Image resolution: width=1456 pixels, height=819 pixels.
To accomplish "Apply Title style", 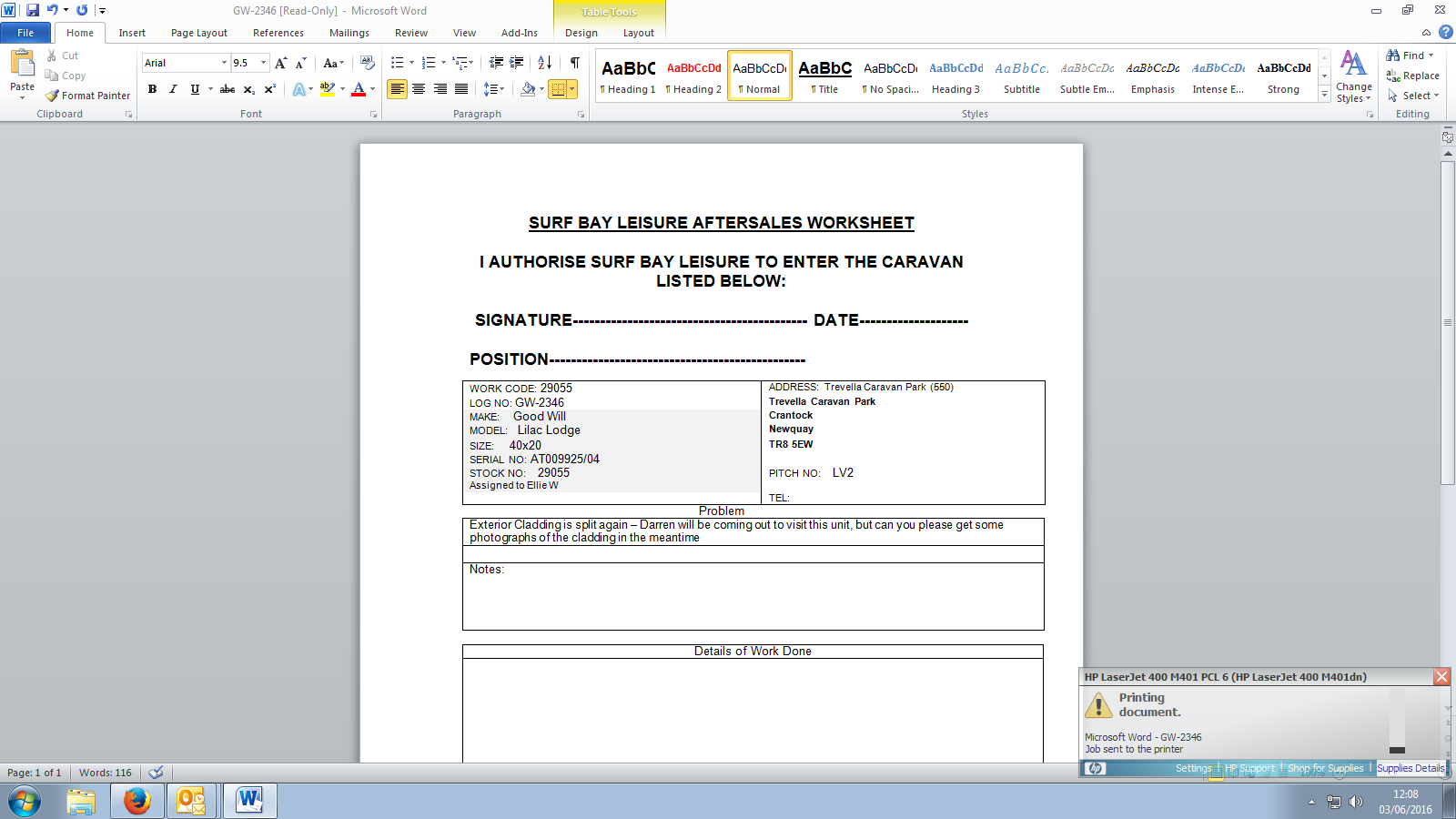I will click(x=825, y=76).
